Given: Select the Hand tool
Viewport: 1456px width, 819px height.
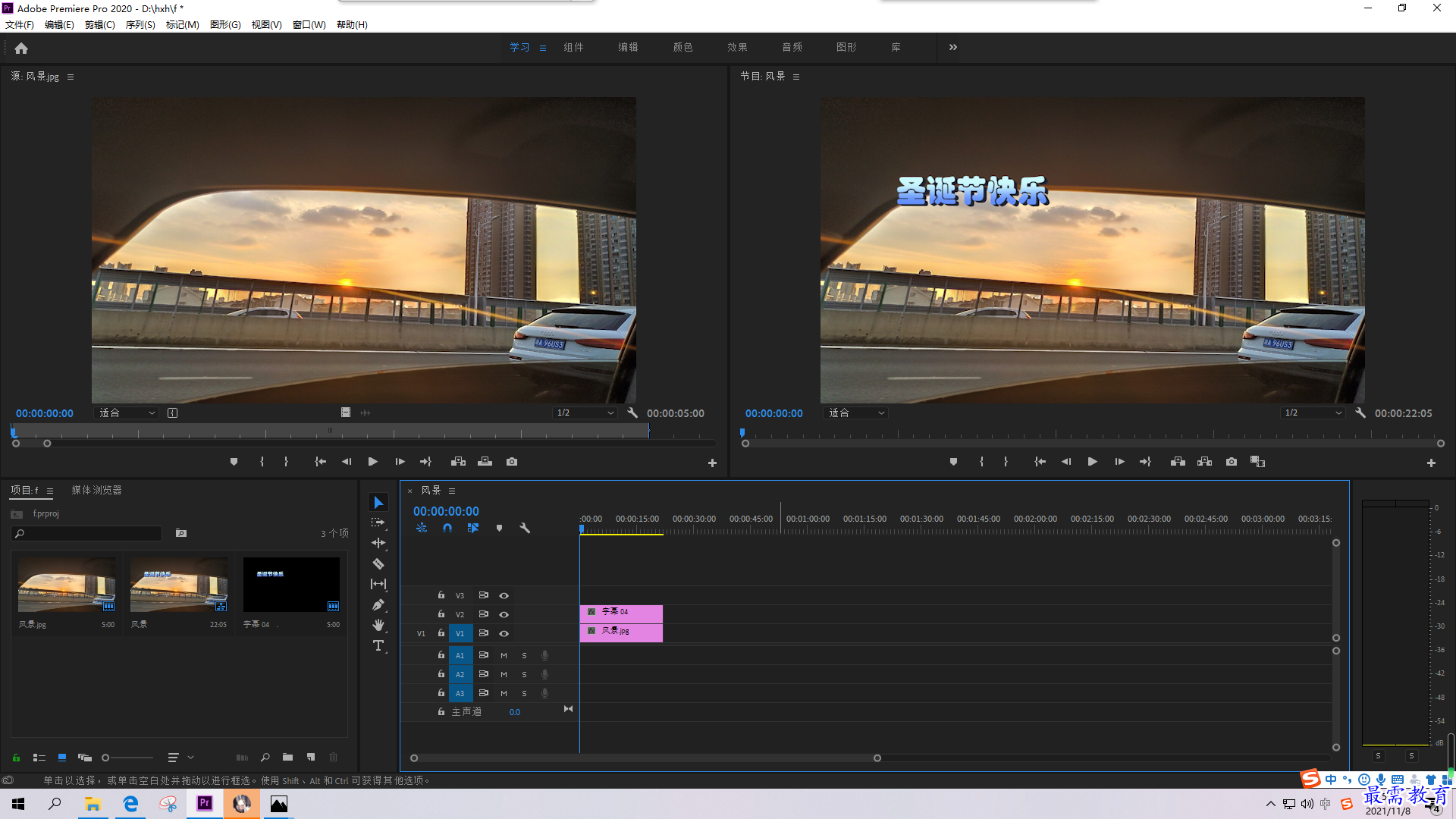Looking at the screenshot, I should coord(378,625).
